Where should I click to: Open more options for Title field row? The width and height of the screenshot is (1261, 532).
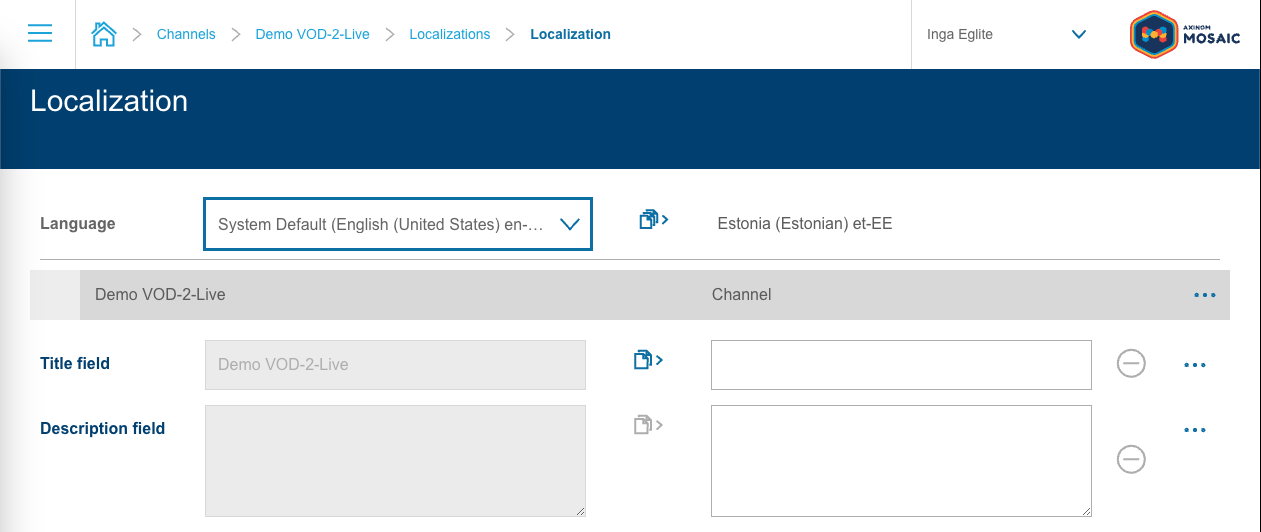coord(1195,365)
